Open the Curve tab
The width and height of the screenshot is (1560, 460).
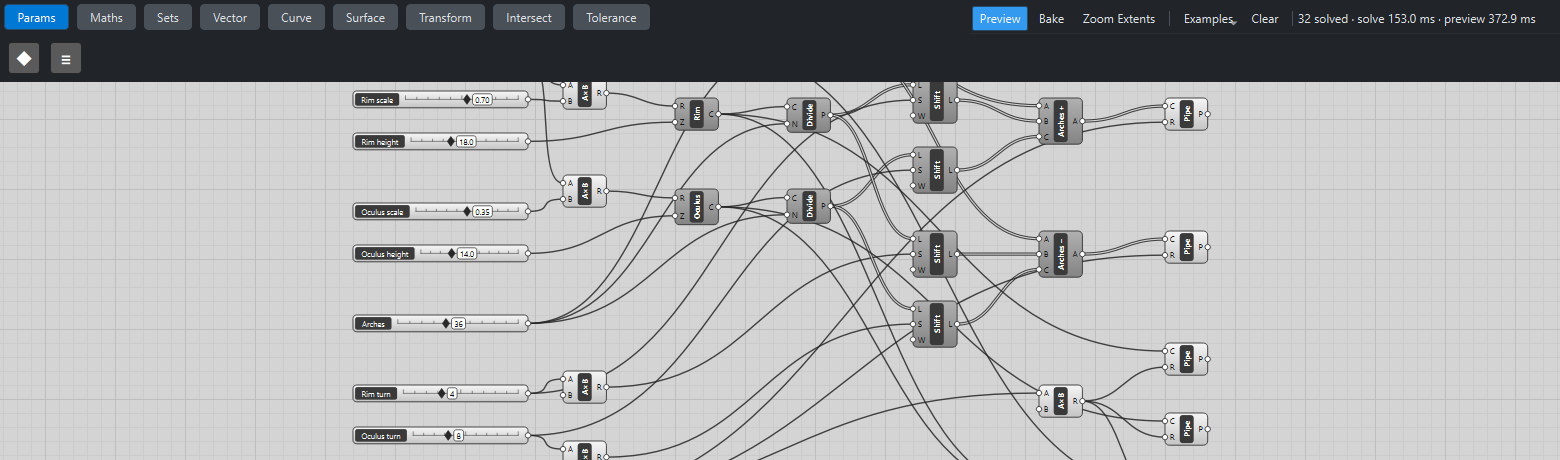296,18
